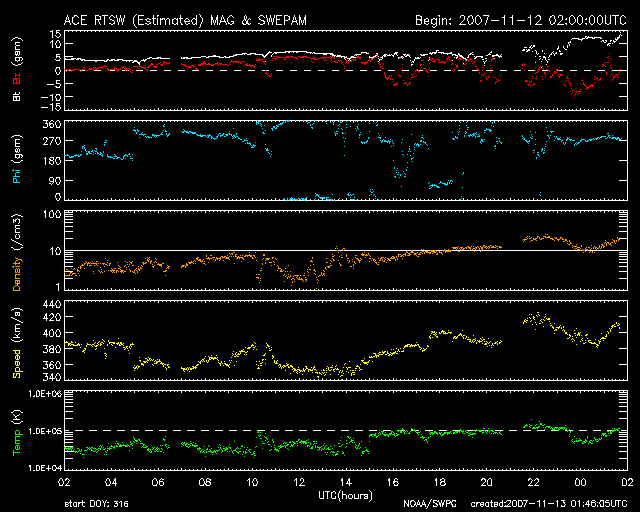The image size is (640, 512).
Task: Click the '180' tick label on the Phi axis
Action: point(52,160)
